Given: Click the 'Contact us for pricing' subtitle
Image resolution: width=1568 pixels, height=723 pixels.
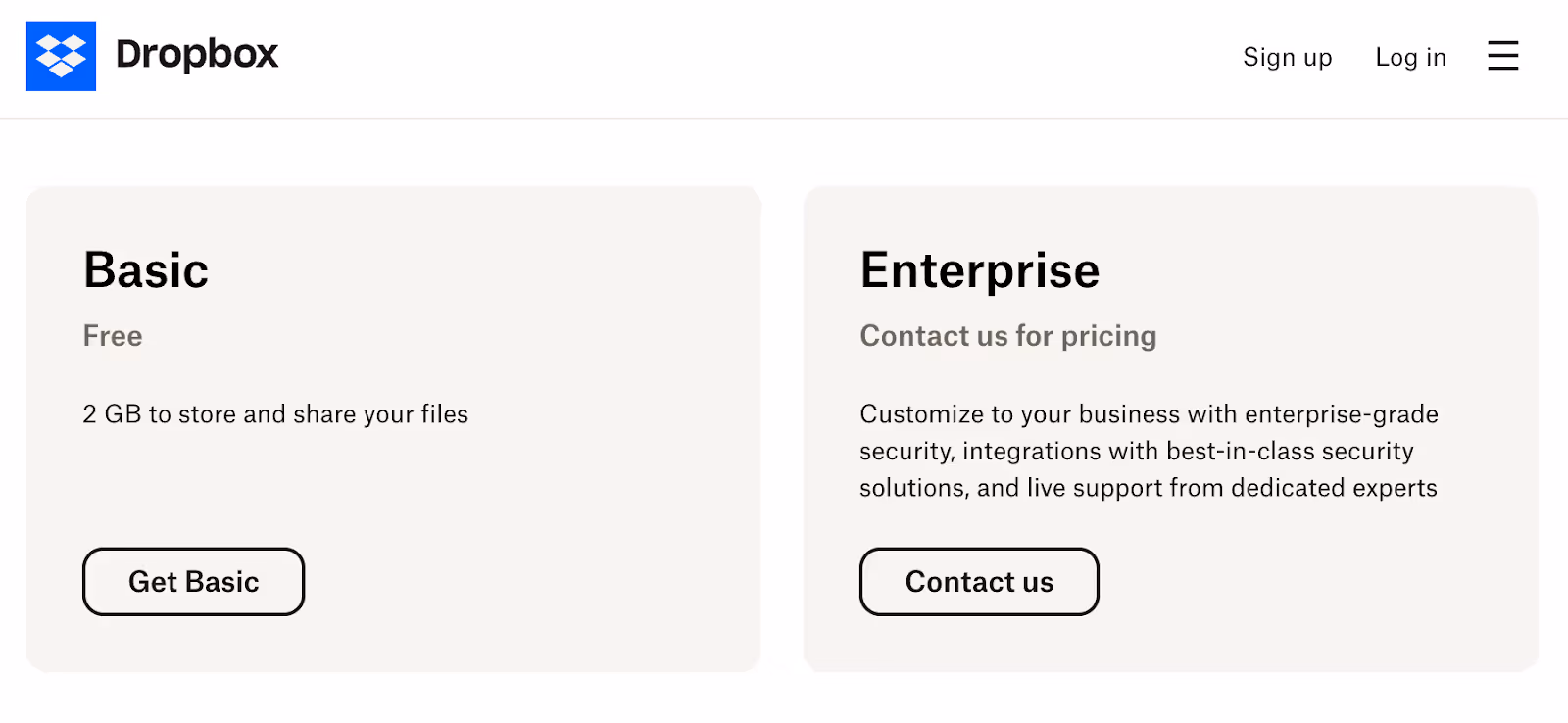Looking at the screenshot, I should [x=1007, y=336].
